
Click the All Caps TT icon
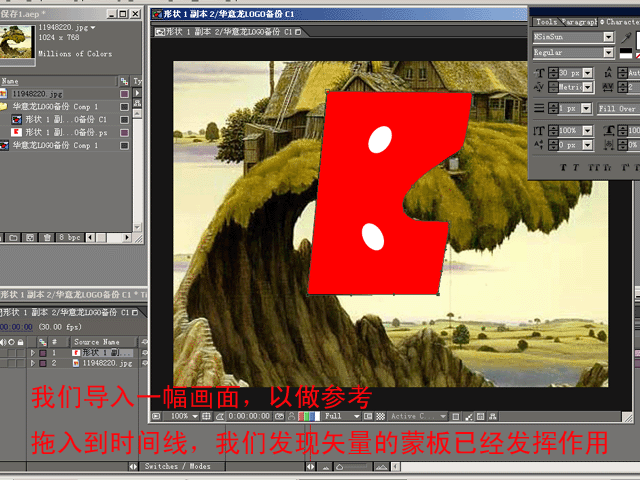coord(593,167)
